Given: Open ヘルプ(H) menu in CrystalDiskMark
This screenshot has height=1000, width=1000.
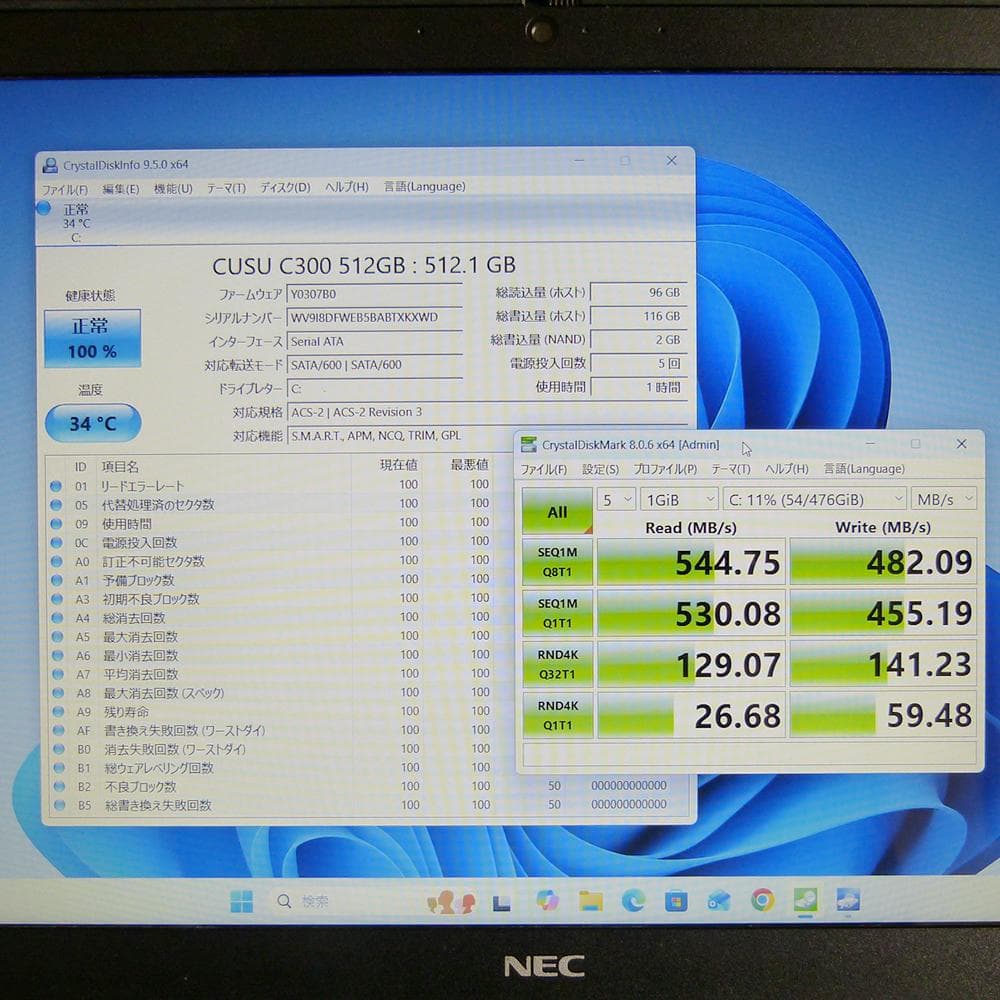Looking at the screenshot, I should [x=786, y=469].
